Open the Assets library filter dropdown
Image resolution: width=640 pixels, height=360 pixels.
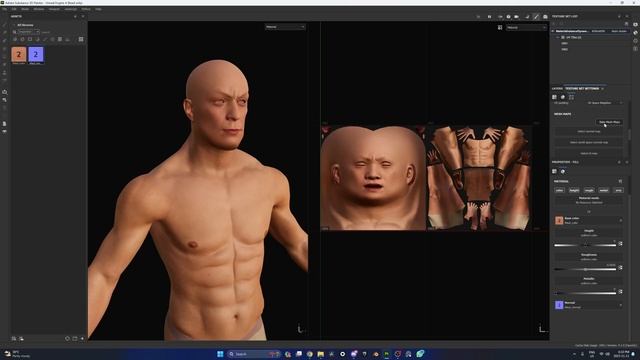tap(29, 32)
